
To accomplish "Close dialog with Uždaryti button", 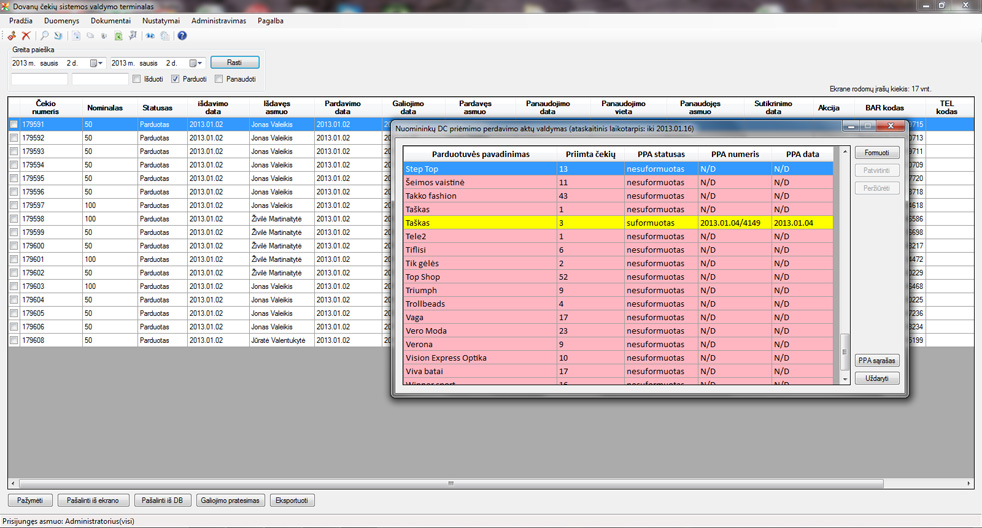I will pyautogui.click(x=877, y=378).
